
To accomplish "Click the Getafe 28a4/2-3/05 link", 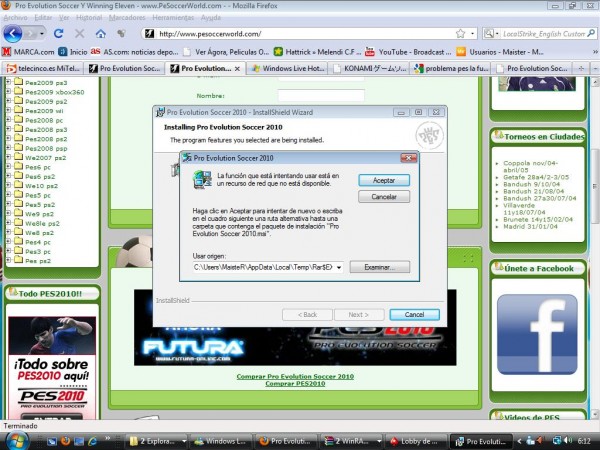I will click(x=536, y=177).
